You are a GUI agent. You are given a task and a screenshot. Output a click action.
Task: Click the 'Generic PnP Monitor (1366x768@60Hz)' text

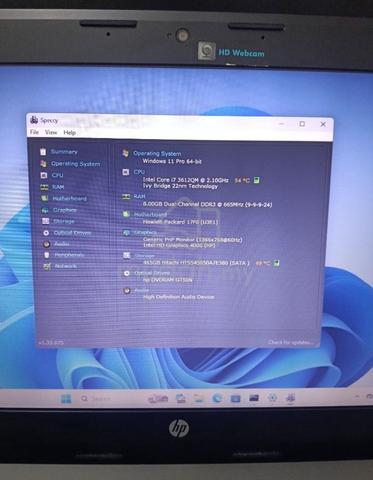[193, 239]
